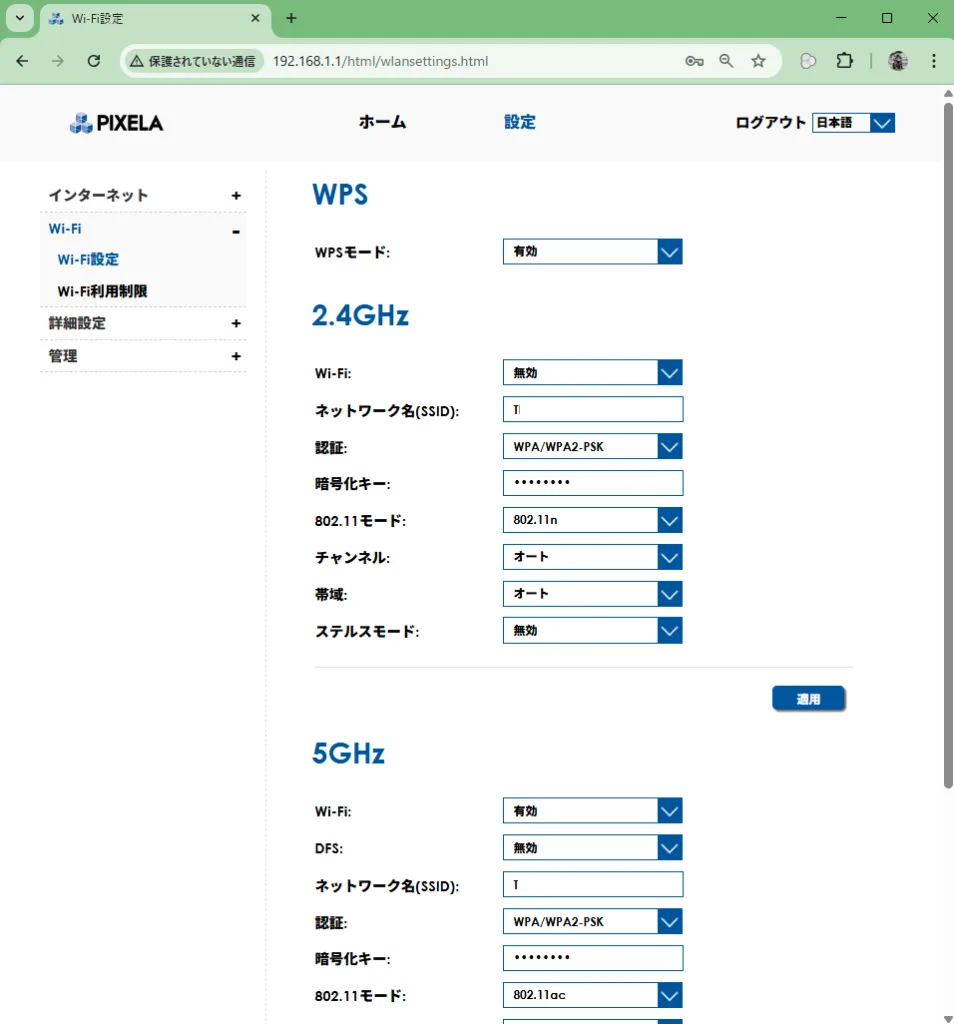Click the address bar URL text

[x=380, y=61]
